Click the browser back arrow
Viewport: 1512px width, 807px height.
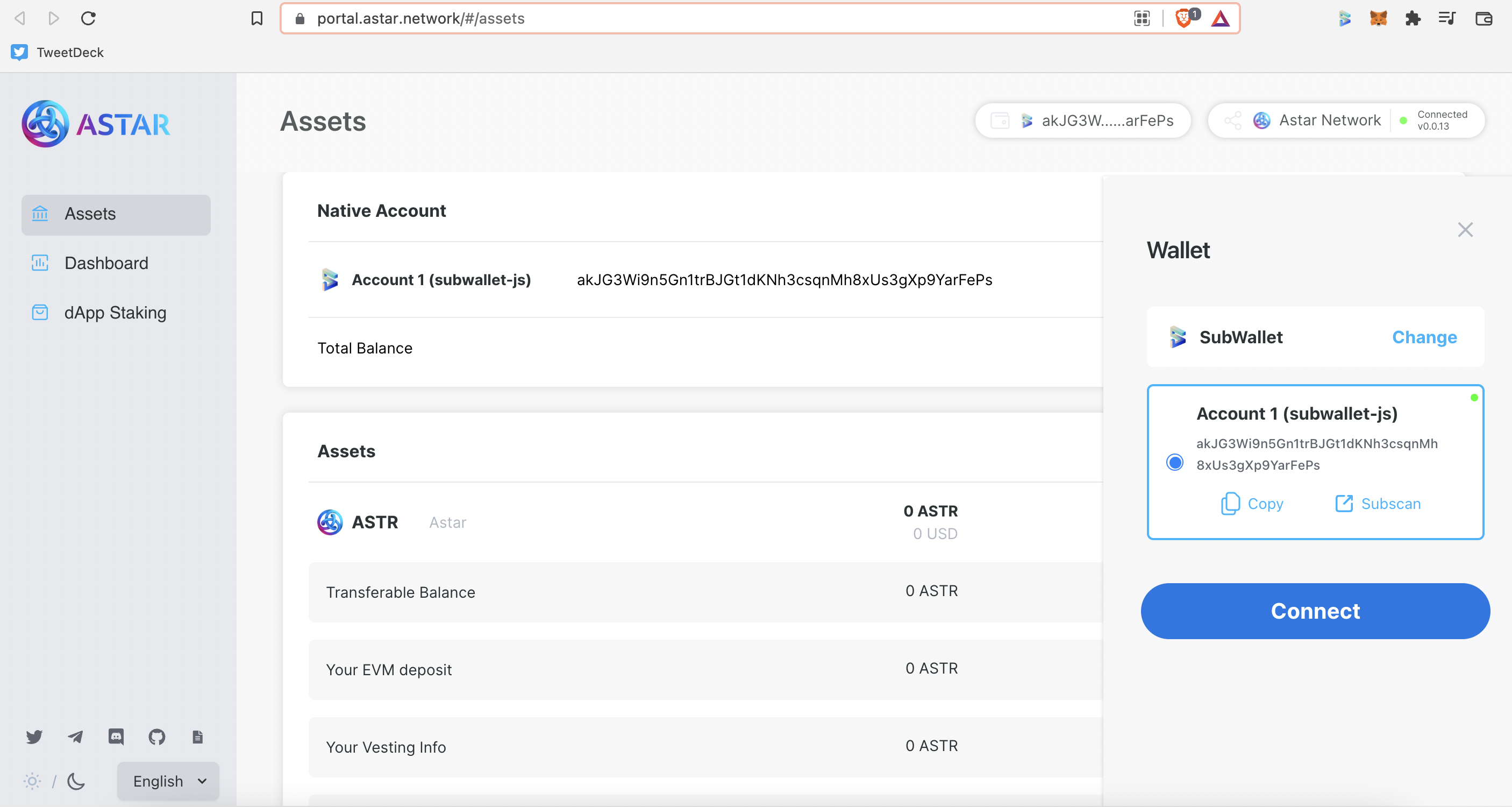click(x=19, y=18)
